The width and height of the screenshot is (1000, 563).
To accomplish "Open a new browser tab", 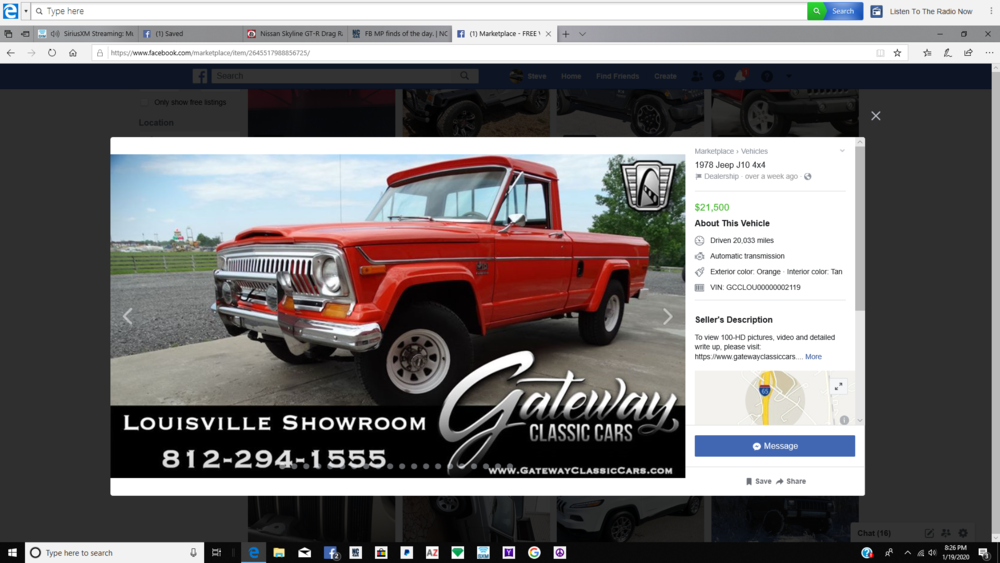I will coord(566,34).
